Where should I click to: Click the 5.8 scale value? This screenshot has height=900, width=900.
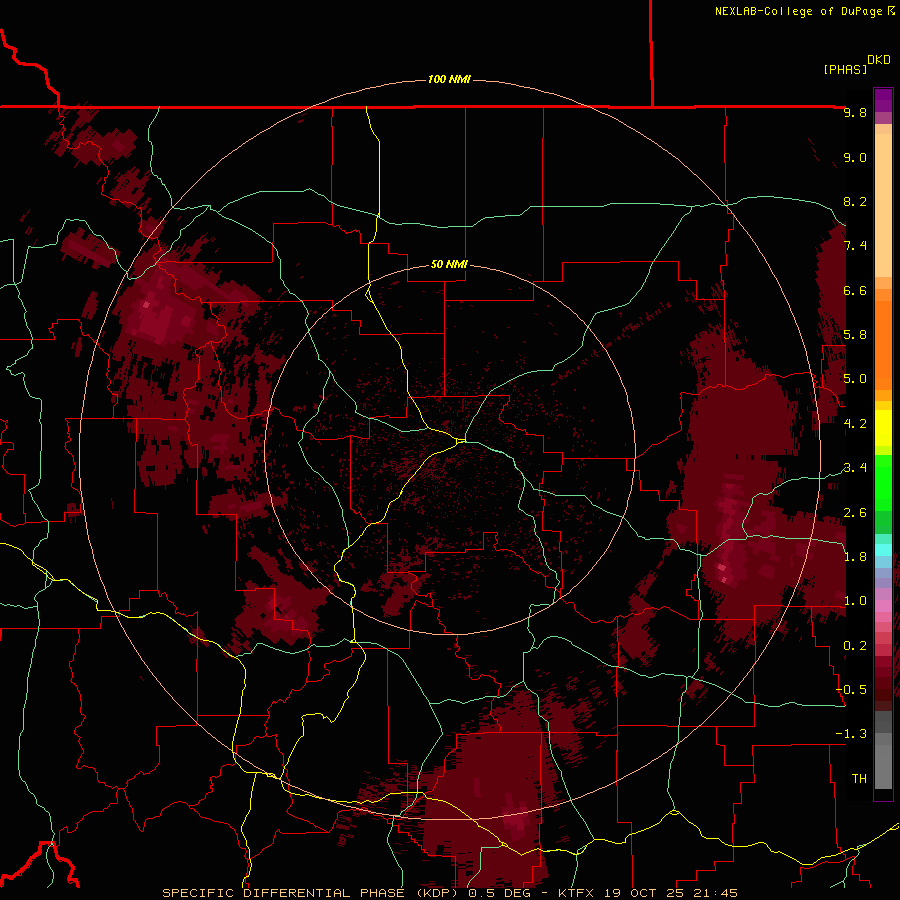click(x=855, y=335)
